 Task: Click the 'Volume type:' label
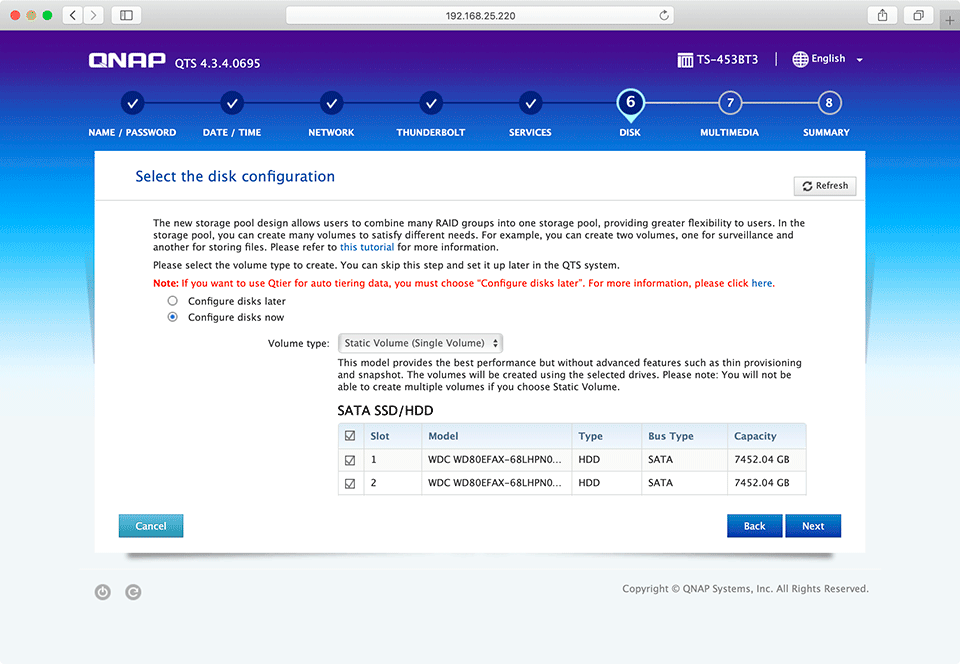(x=298, y=343)
